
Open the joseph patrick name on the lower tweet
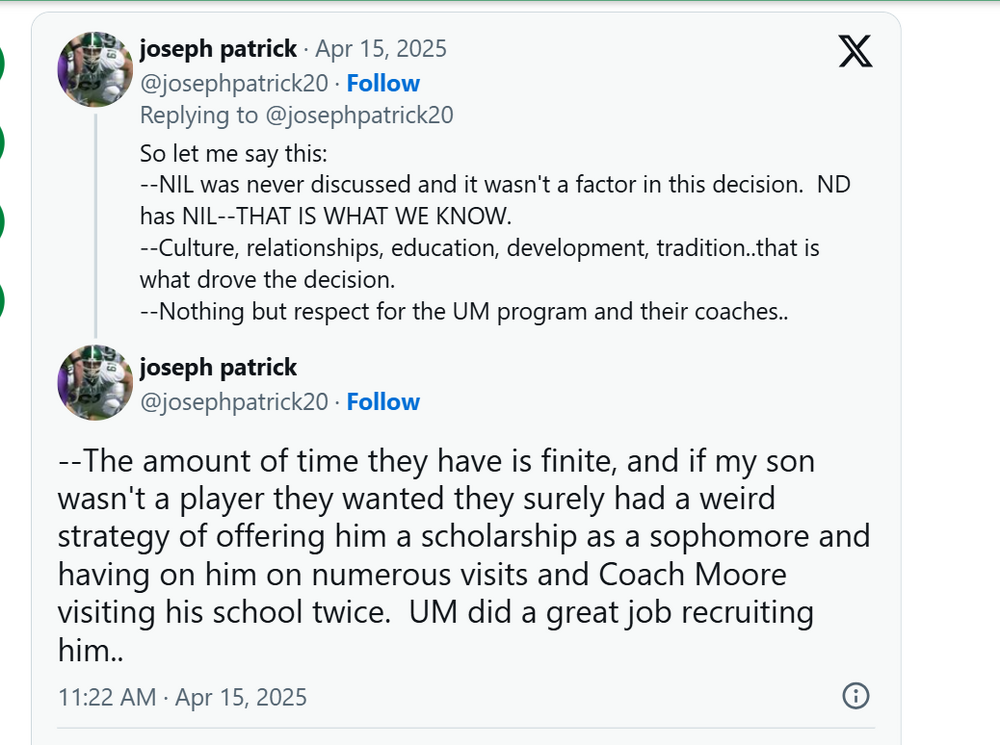pyautogui.click(x=218, y=367)
